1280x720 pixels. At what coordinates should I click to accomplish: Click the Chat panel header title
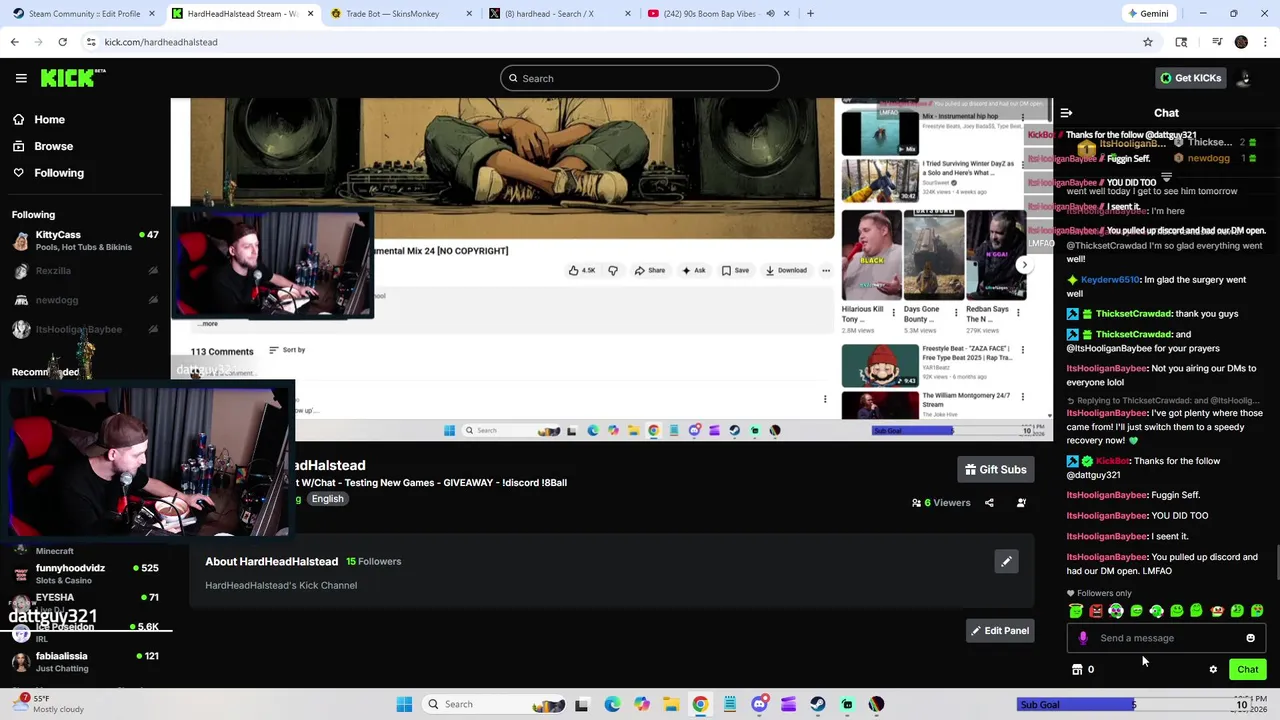tap(1166, 113)
